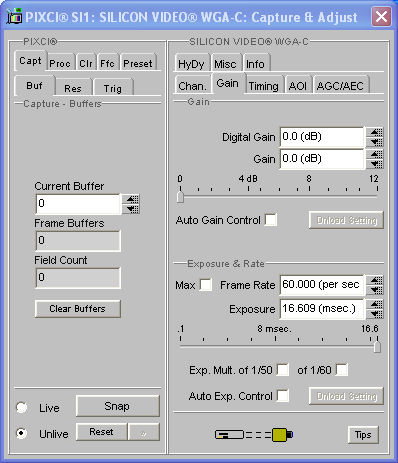Click the Snap button
The width and height of the screenshot is (398, 463).
click(x=118, y=406)
